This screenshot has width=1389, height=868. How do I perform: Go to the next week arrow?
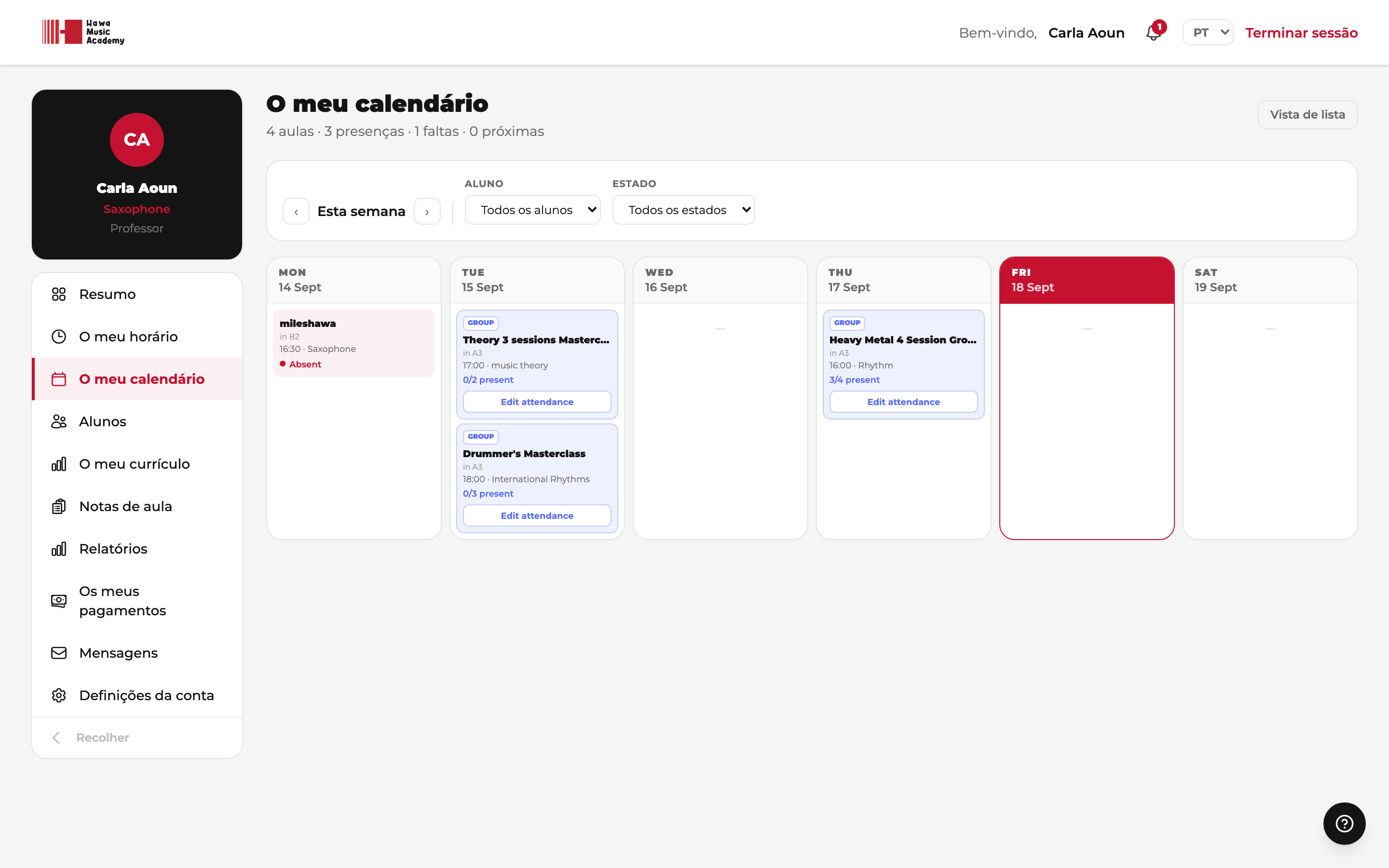coord(427,211)
